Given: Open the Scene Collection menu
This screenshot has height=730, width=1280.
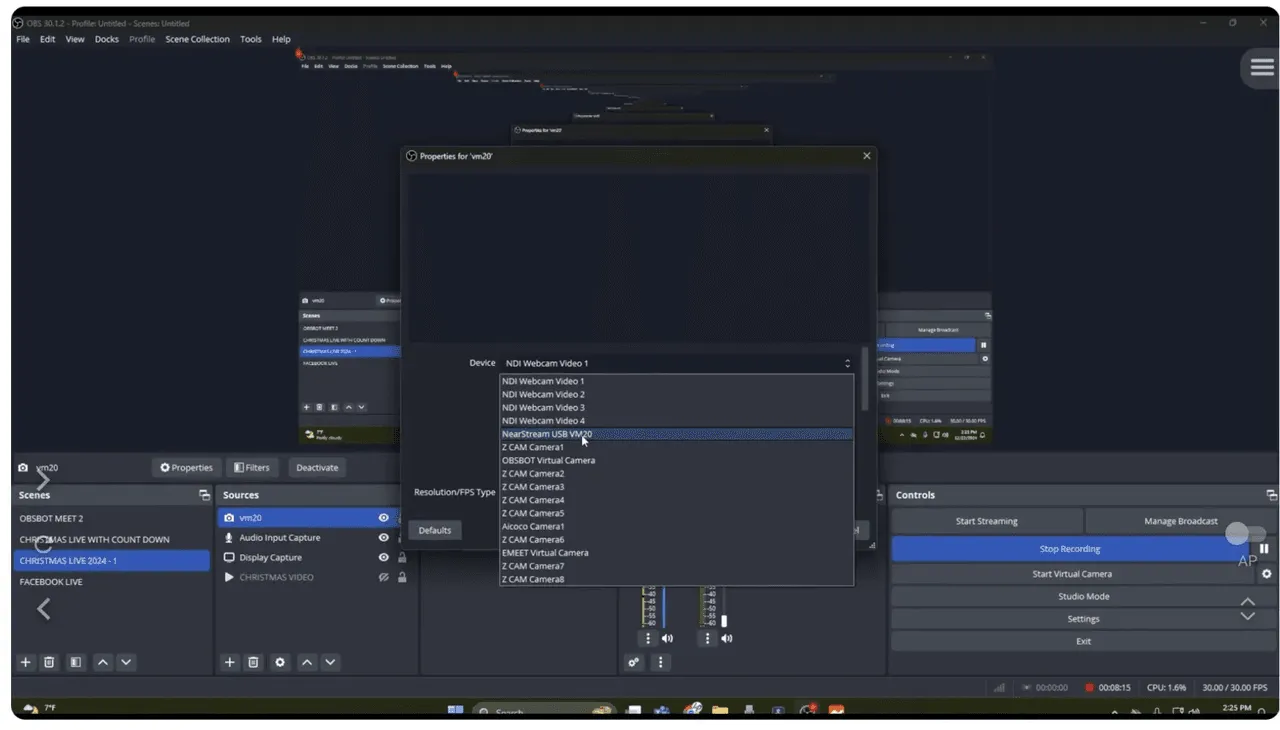Looking at the screenshot, I should tap(197, 39).
